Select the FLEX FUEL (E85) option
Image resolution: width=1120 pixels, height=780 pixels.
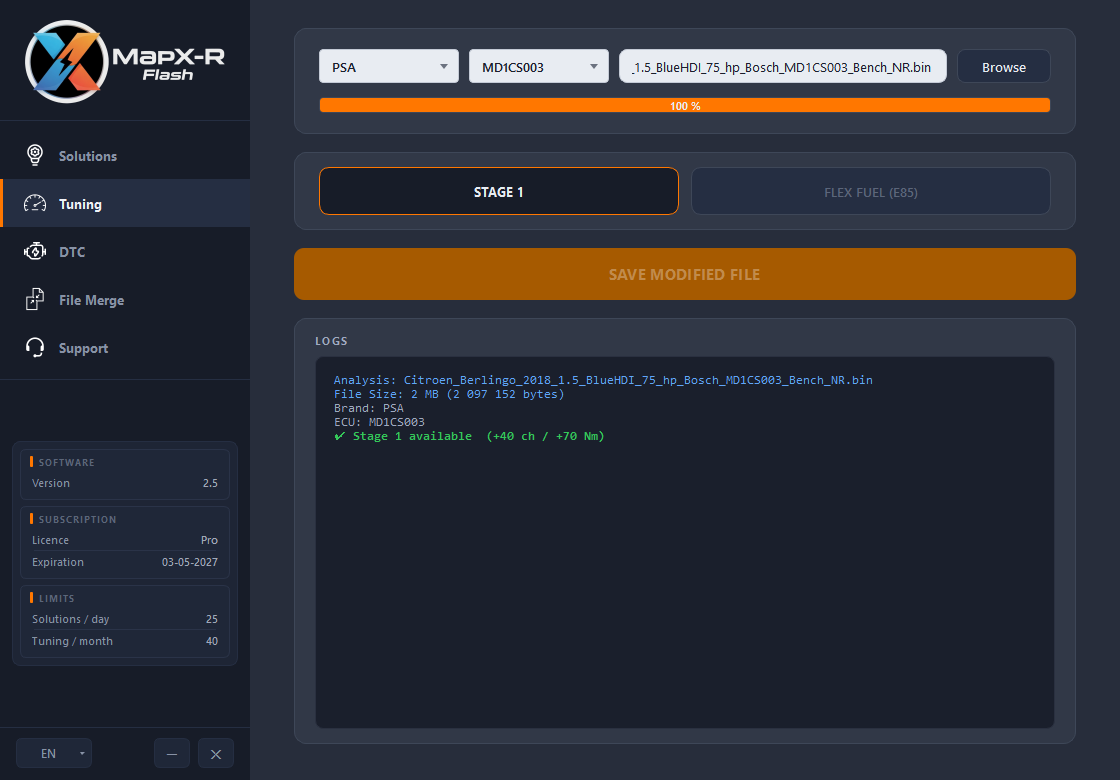871,191
